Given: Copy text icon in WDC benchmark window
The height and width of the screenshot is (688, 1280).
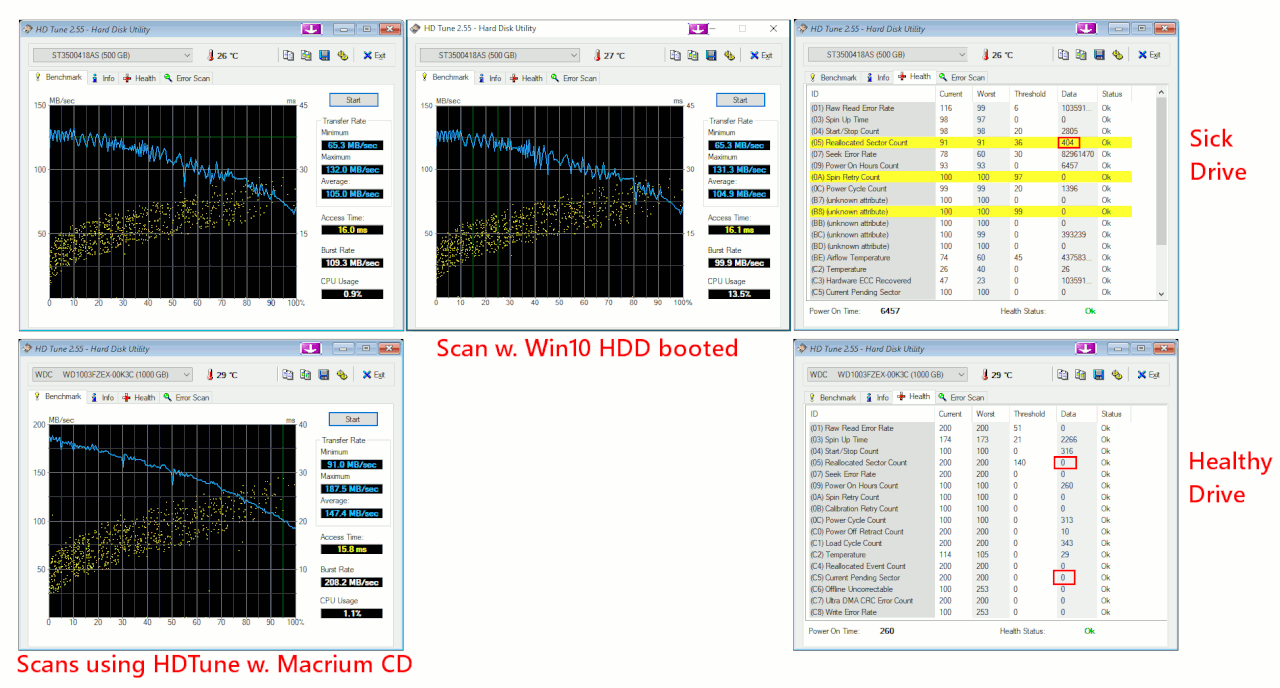Looking at the screenshot, I should coord(288,375).
